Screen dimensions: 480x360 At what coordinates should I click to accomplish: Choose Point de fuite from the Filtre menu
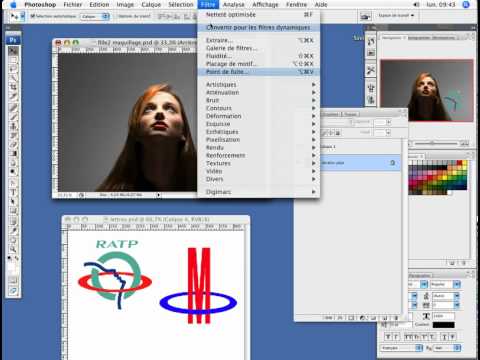(x=259, y=72)
